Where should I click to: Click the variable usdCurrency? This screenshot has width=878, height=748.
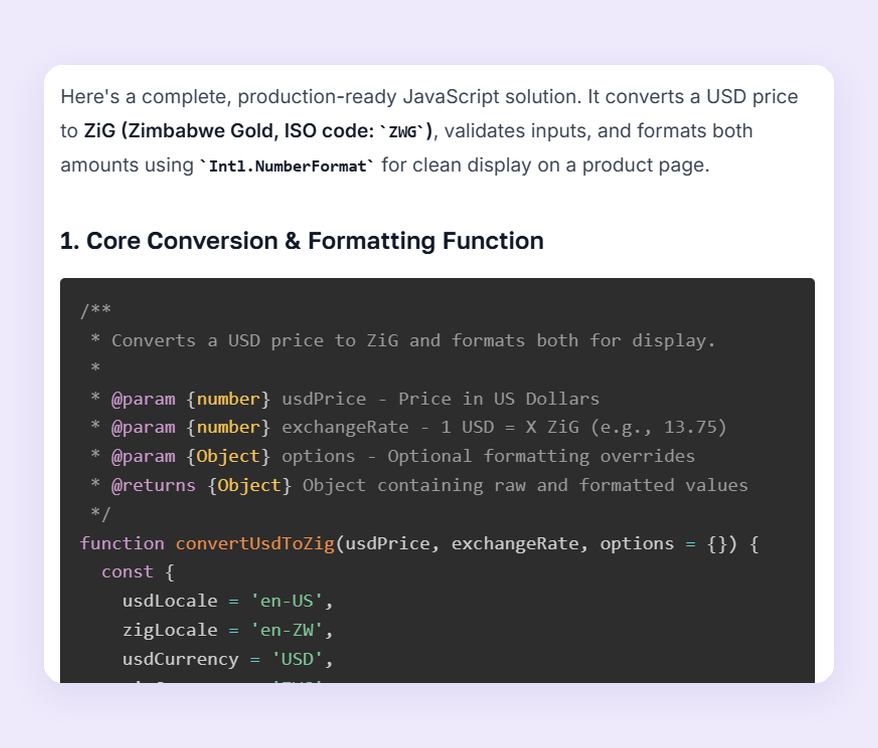pyautogui.click(x=180, y=660)
